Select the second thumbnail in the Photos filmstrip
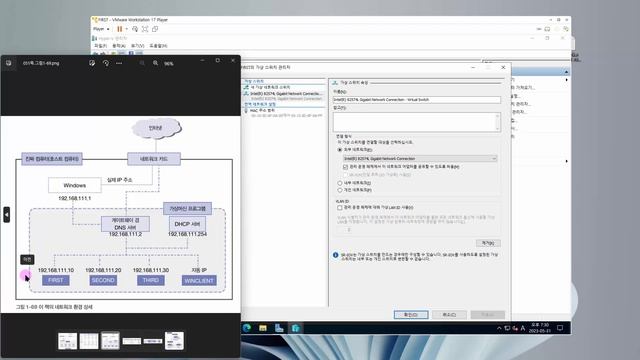 coord(89,341)
